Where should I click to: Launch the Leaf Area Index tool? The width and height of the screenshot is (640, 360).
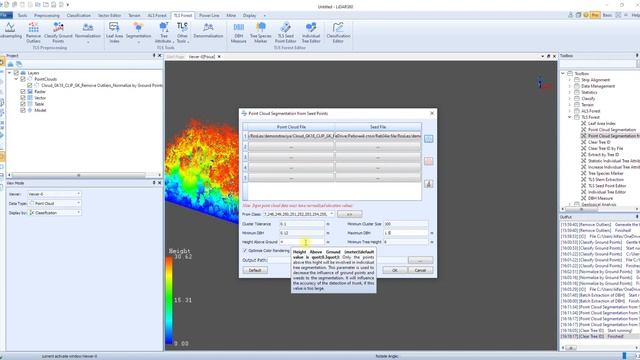point(114,33)
